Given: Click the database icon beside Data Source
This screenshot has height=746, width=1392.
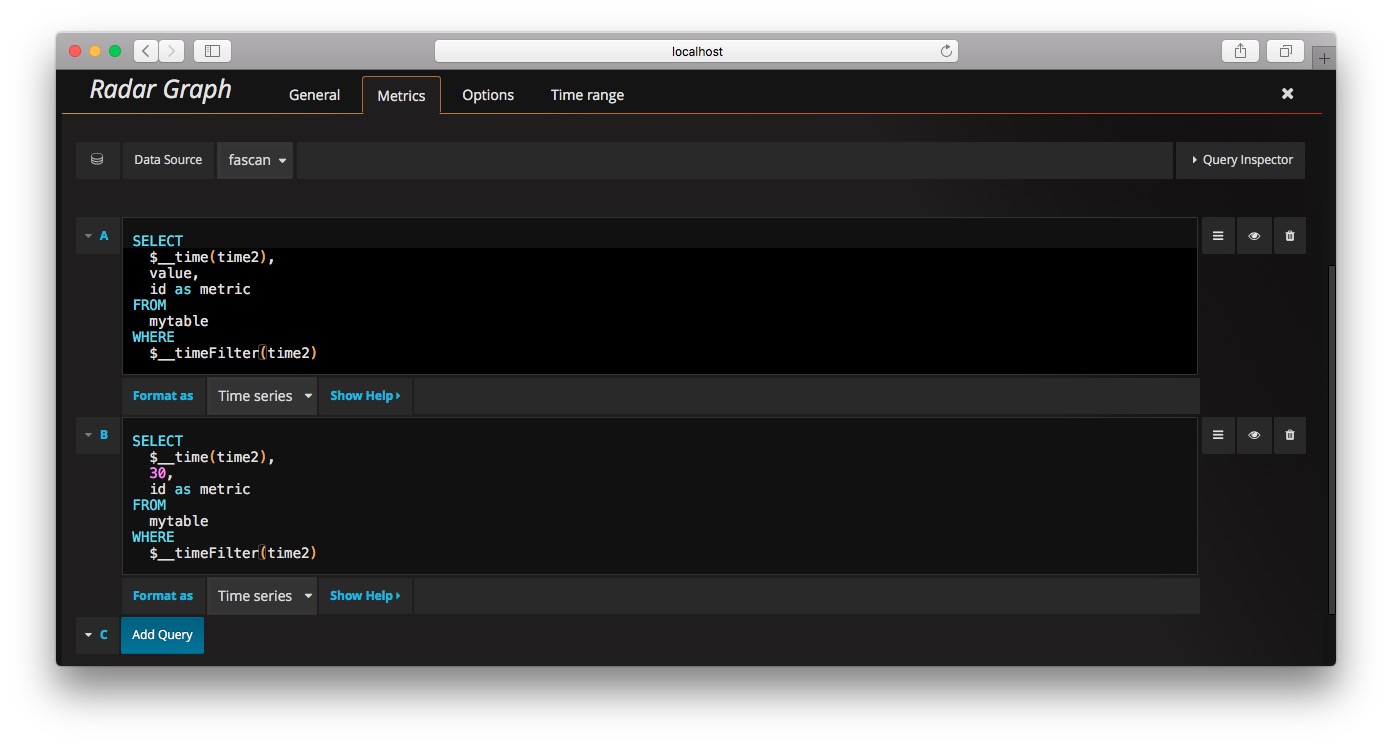Looking at the screenshot, I should pyautogui.click(x=97, y=160).
